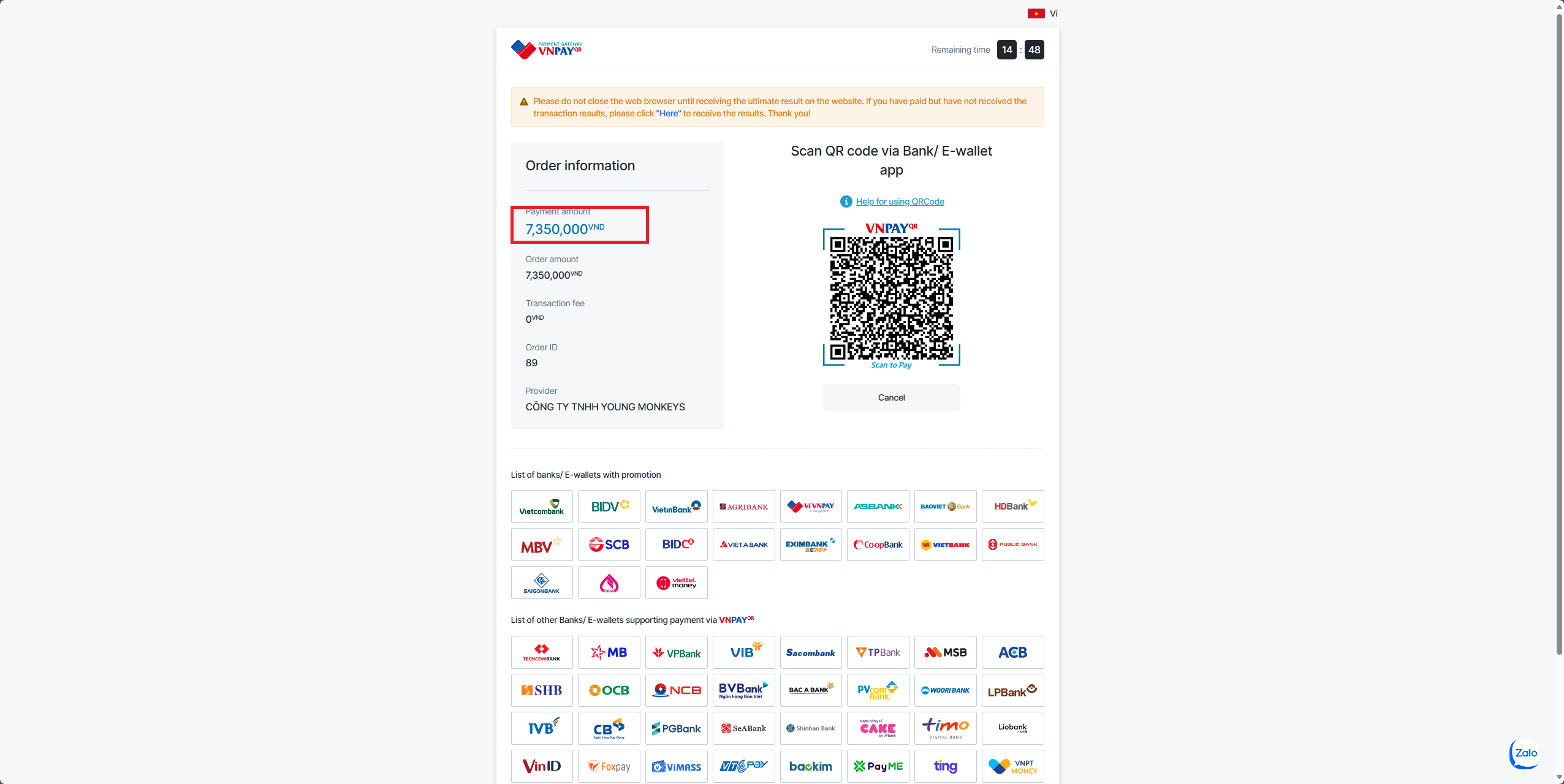
Task: Choose the BIDV bank icon
Action: [x=609, y=507]
